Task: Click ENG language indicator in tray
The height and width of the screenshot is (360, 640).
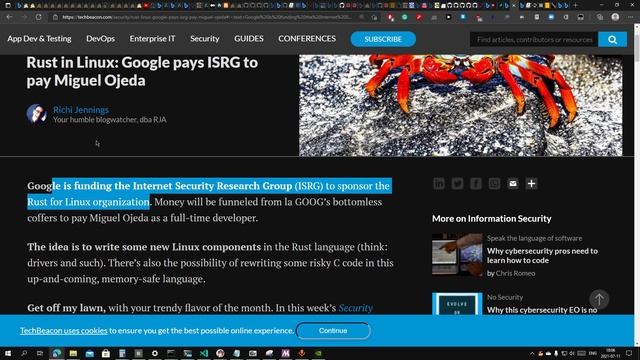Action: click(593, 353)
